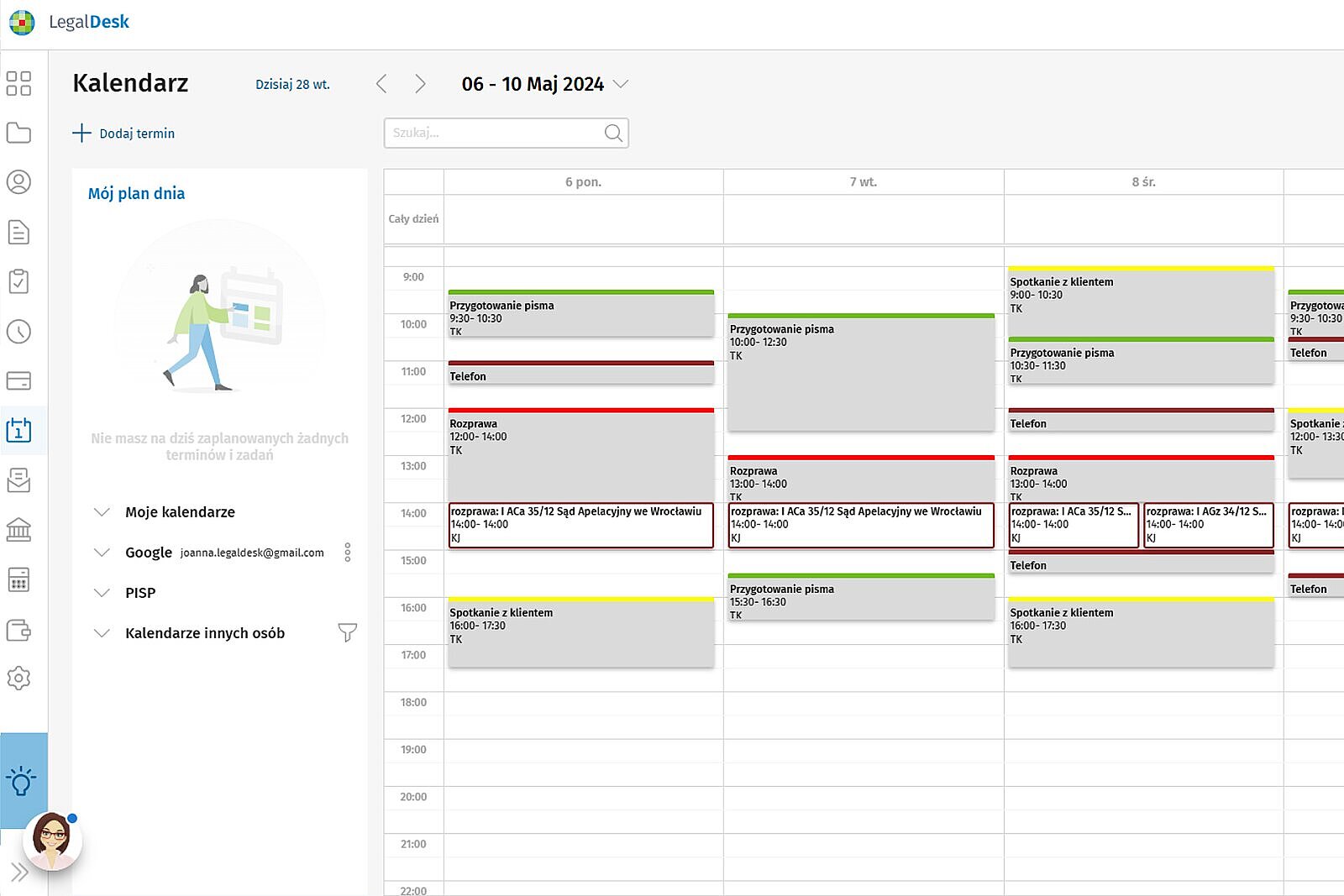Click the settings gear in sidebar
This screenshot has height=896, width=1344.
tap(18, 679)
